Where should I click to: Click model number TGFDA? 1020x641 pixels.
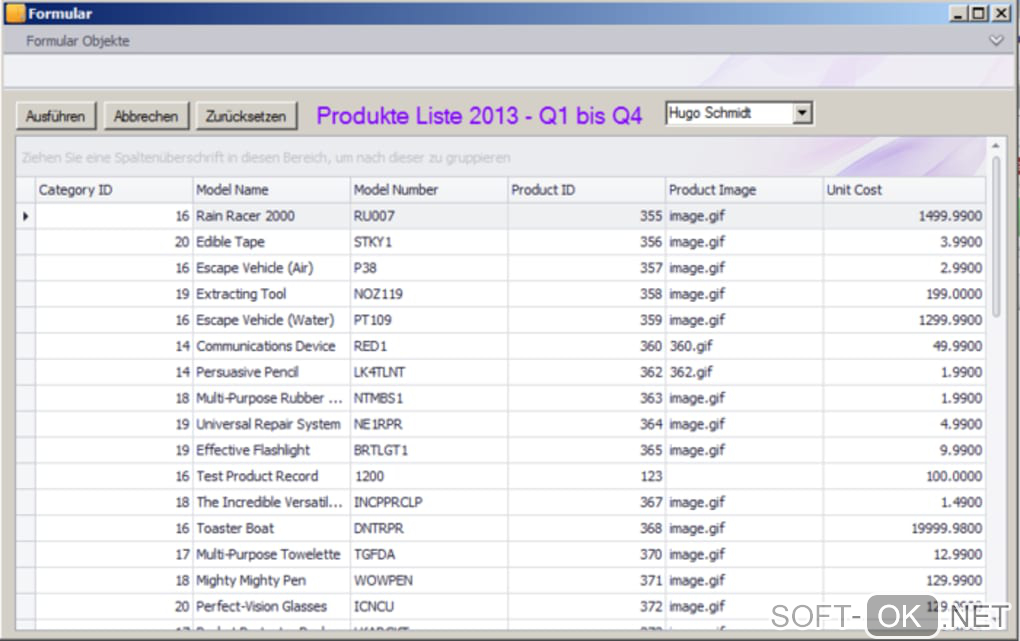(375, 554)
